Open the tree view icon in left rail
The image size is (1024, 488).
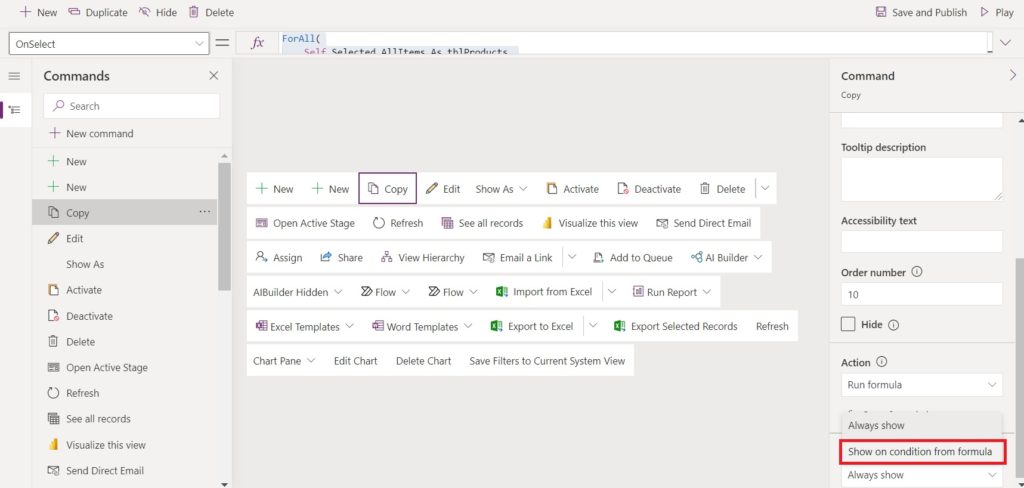click(14, 110)
